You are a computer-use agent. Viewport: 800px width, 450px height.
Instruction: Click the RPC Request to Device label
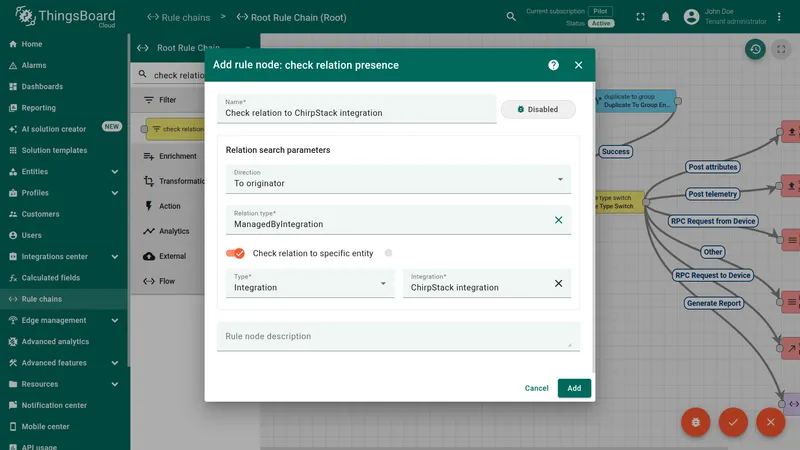tap(712, 275)
